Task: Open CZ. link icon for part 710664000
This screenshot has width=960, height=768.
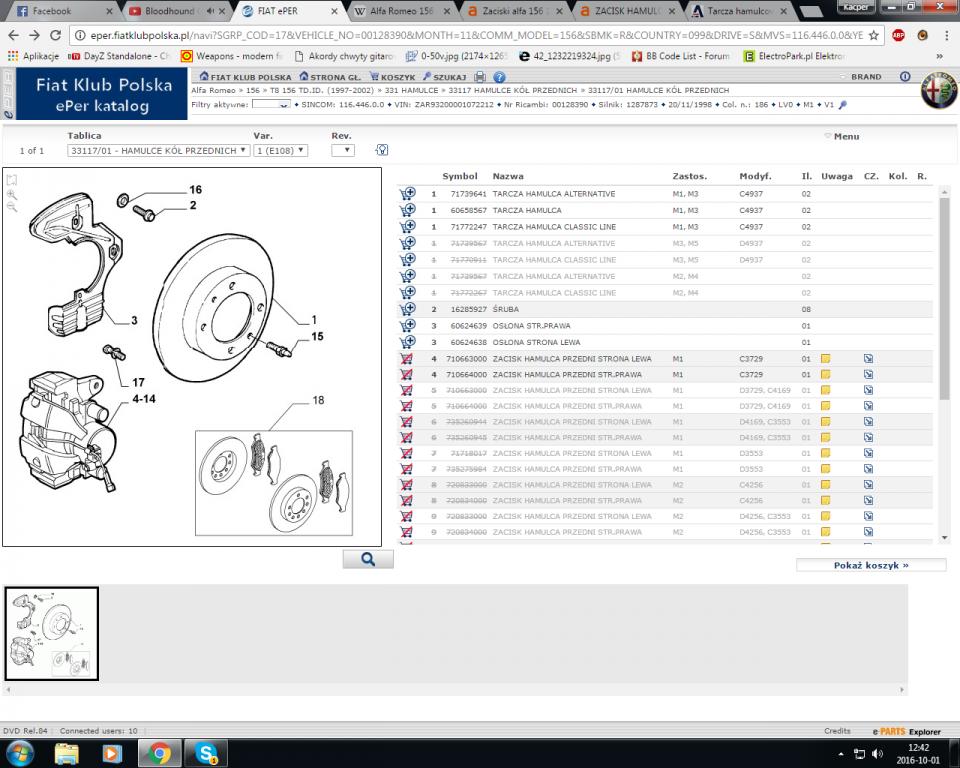Action: (x=868, y=374)
